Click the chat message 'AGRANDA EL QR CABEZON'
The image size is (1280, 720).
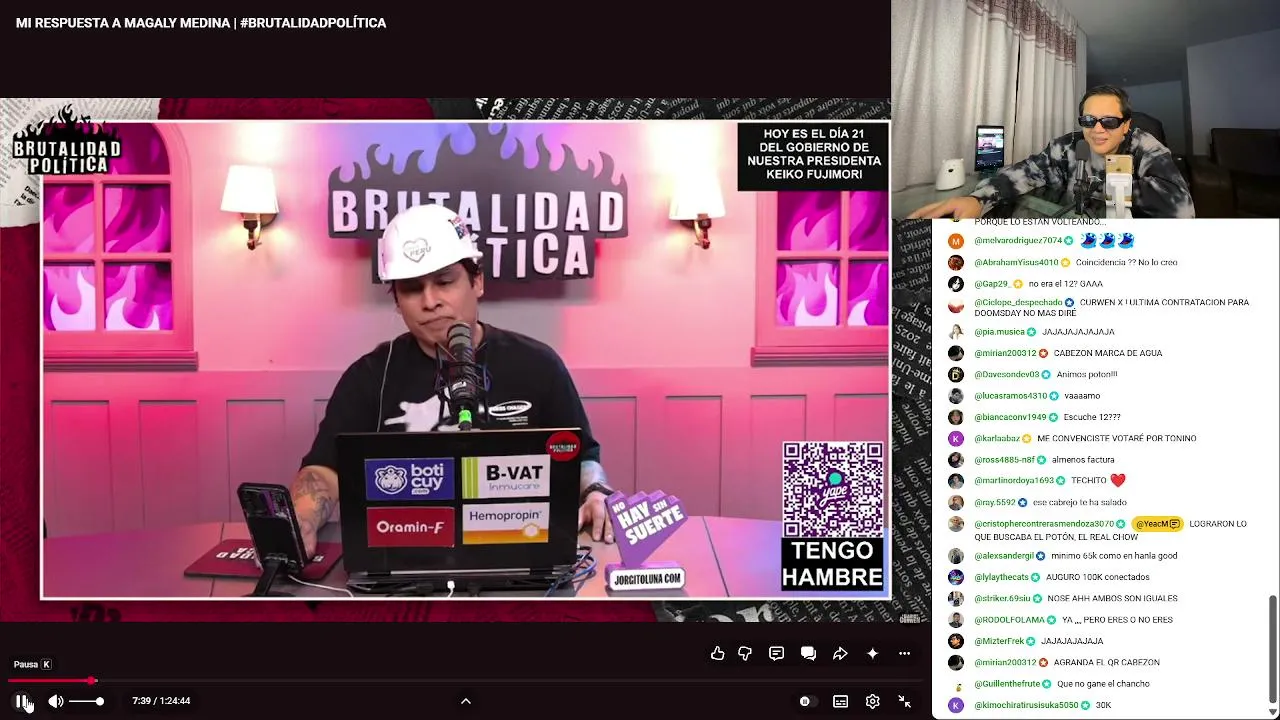tap(1106, 663)
